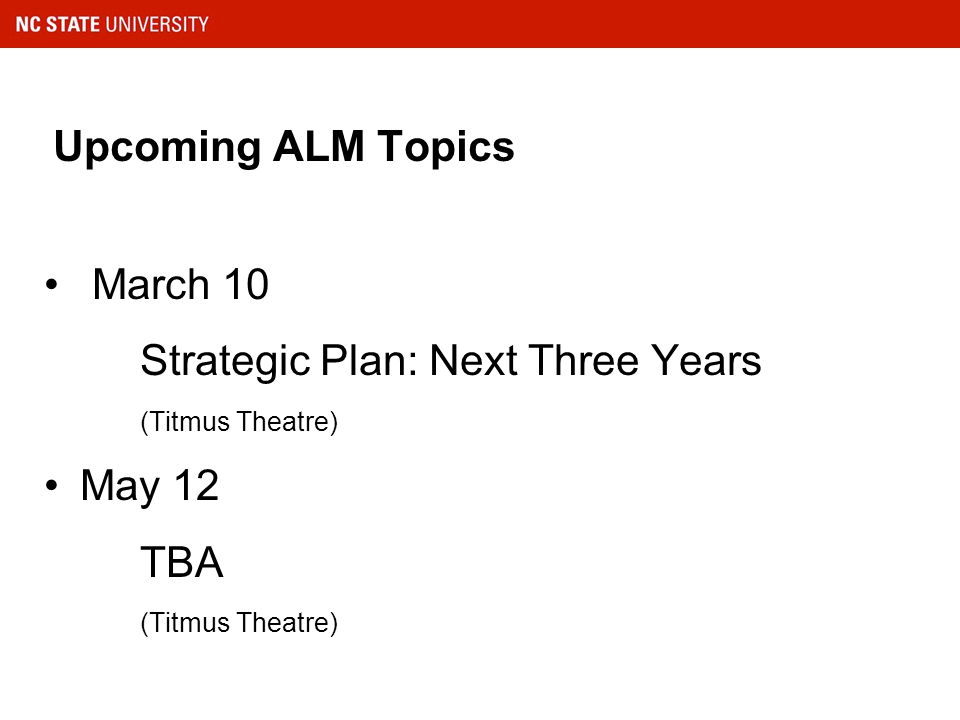Select the Upcoming ALM Topics title
Image resolution: width=960 pixels, height=720 pixels.
[284, 148]
